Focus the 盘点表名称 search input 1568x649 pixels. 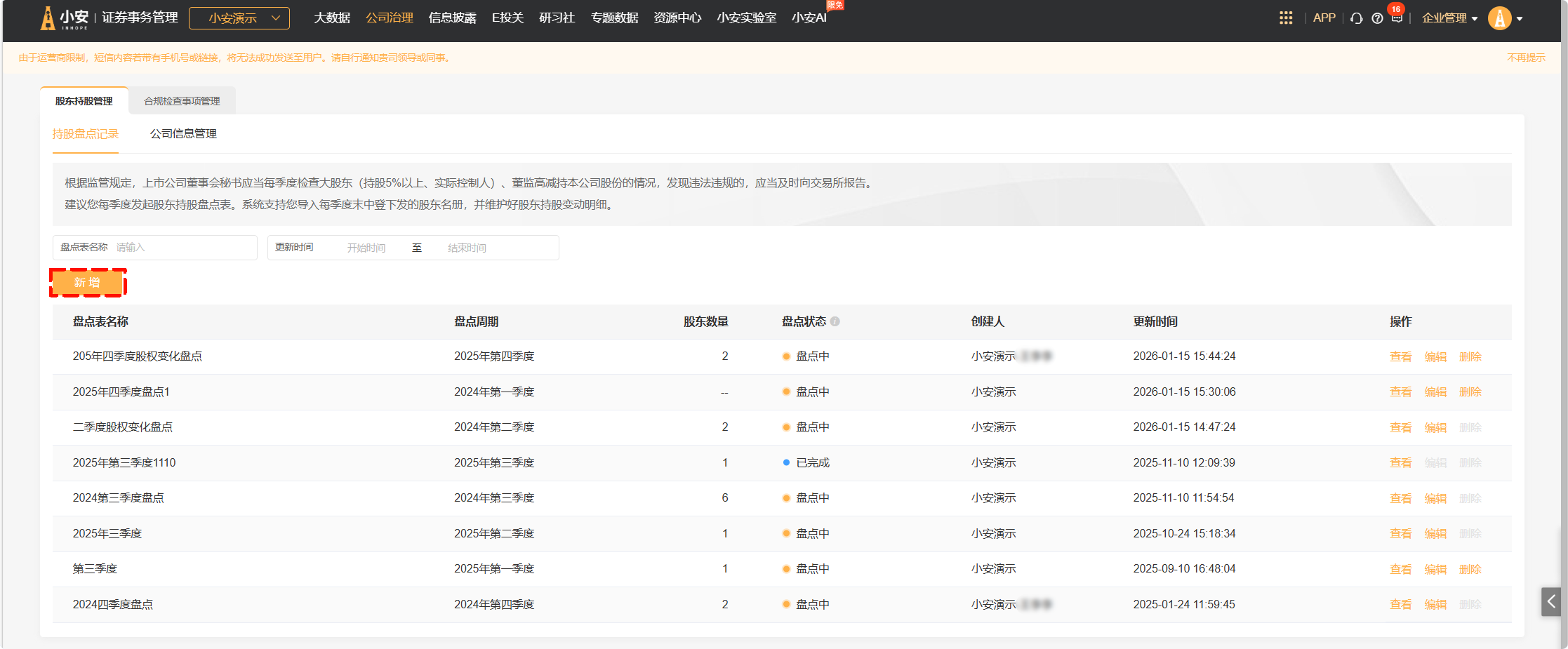[x=182, y=248]
